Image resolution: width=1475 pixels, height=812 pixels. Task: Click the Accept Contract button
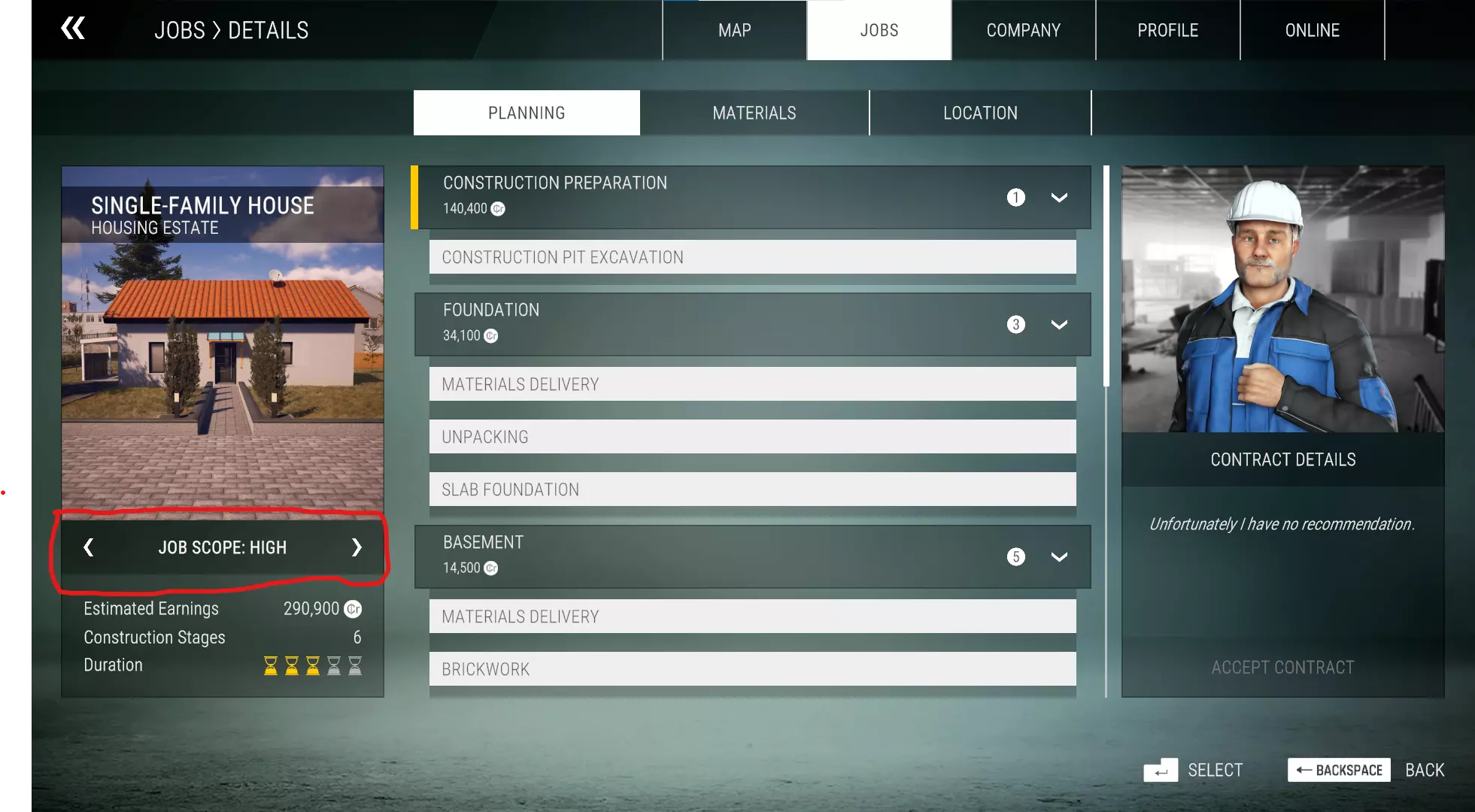pos(1282,667)
